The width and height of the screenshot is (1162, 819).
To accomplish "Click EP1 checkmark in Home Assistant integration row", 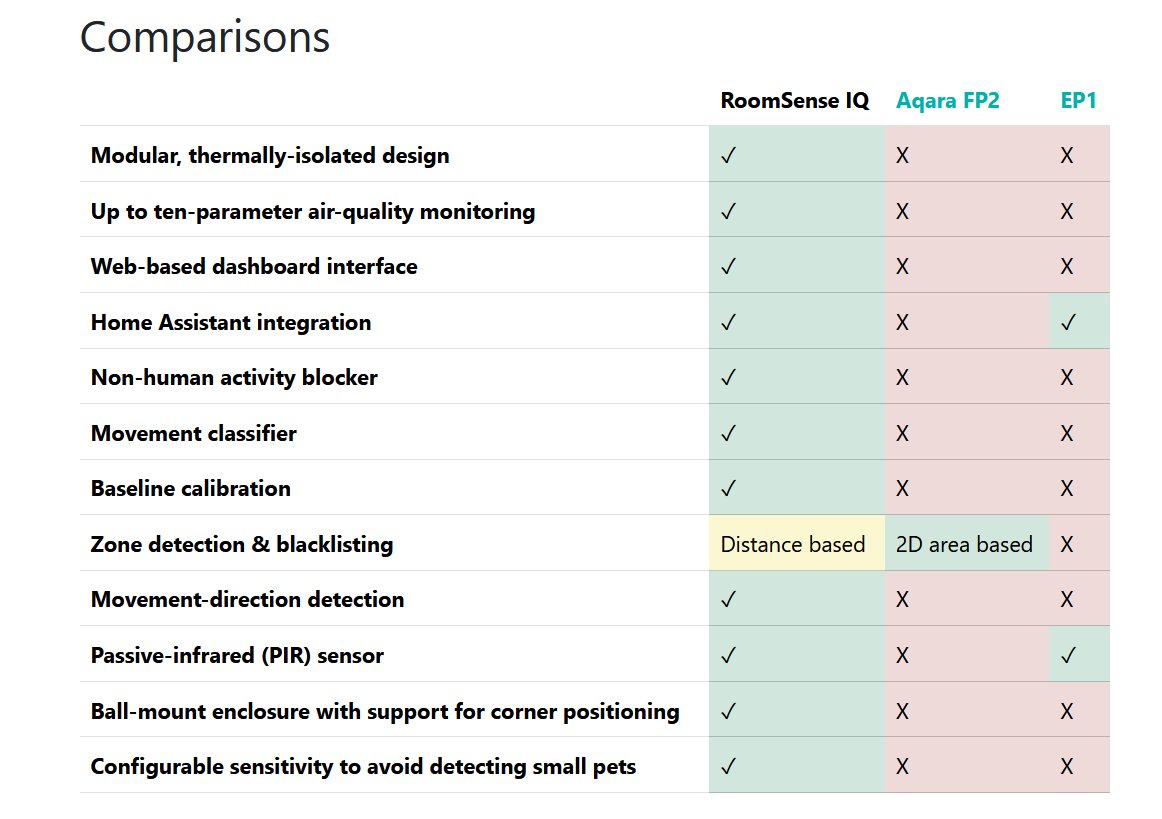I will [x=1068, y=322].
